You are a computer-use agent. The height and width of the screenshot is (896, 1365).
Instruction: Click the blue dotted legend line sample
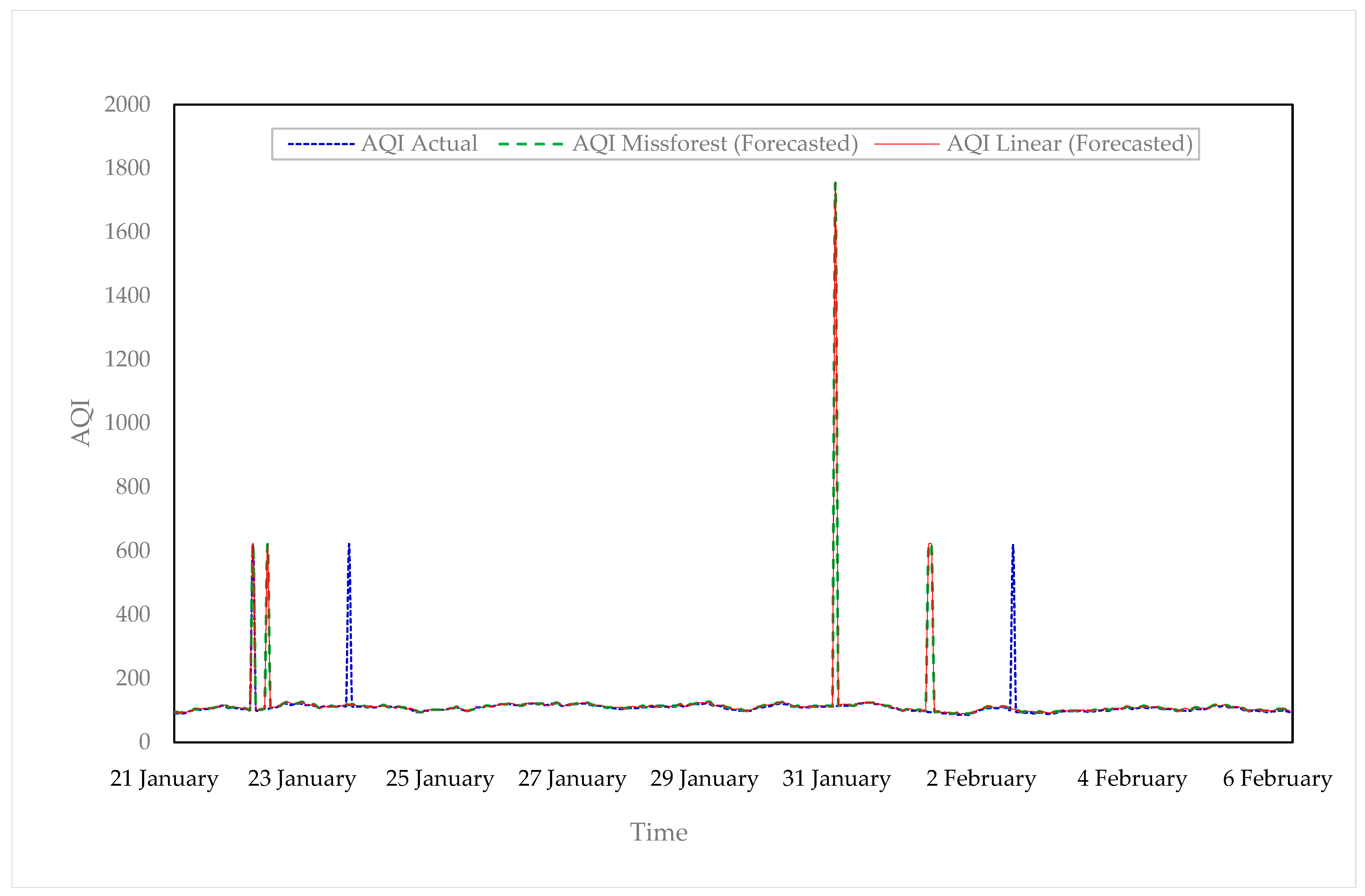320,144
